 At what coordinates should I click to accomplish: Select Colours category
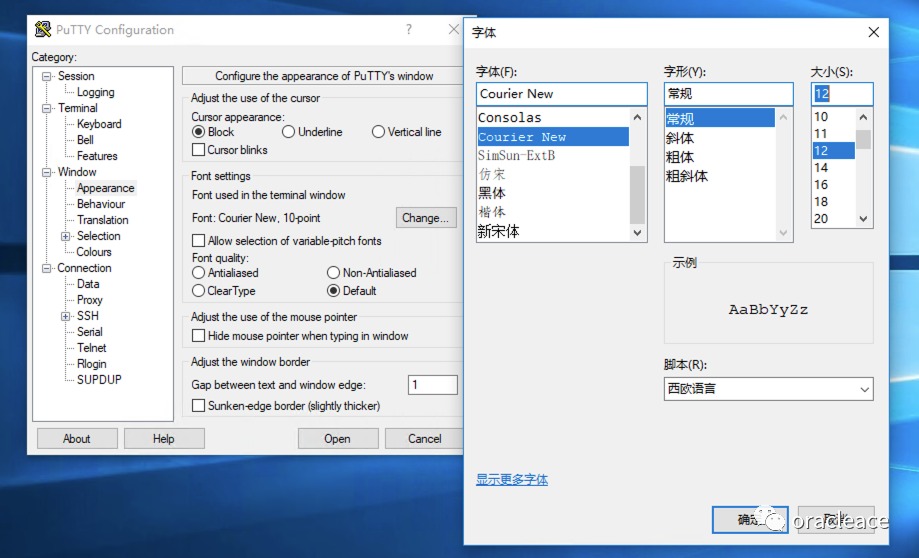point(94,251)
